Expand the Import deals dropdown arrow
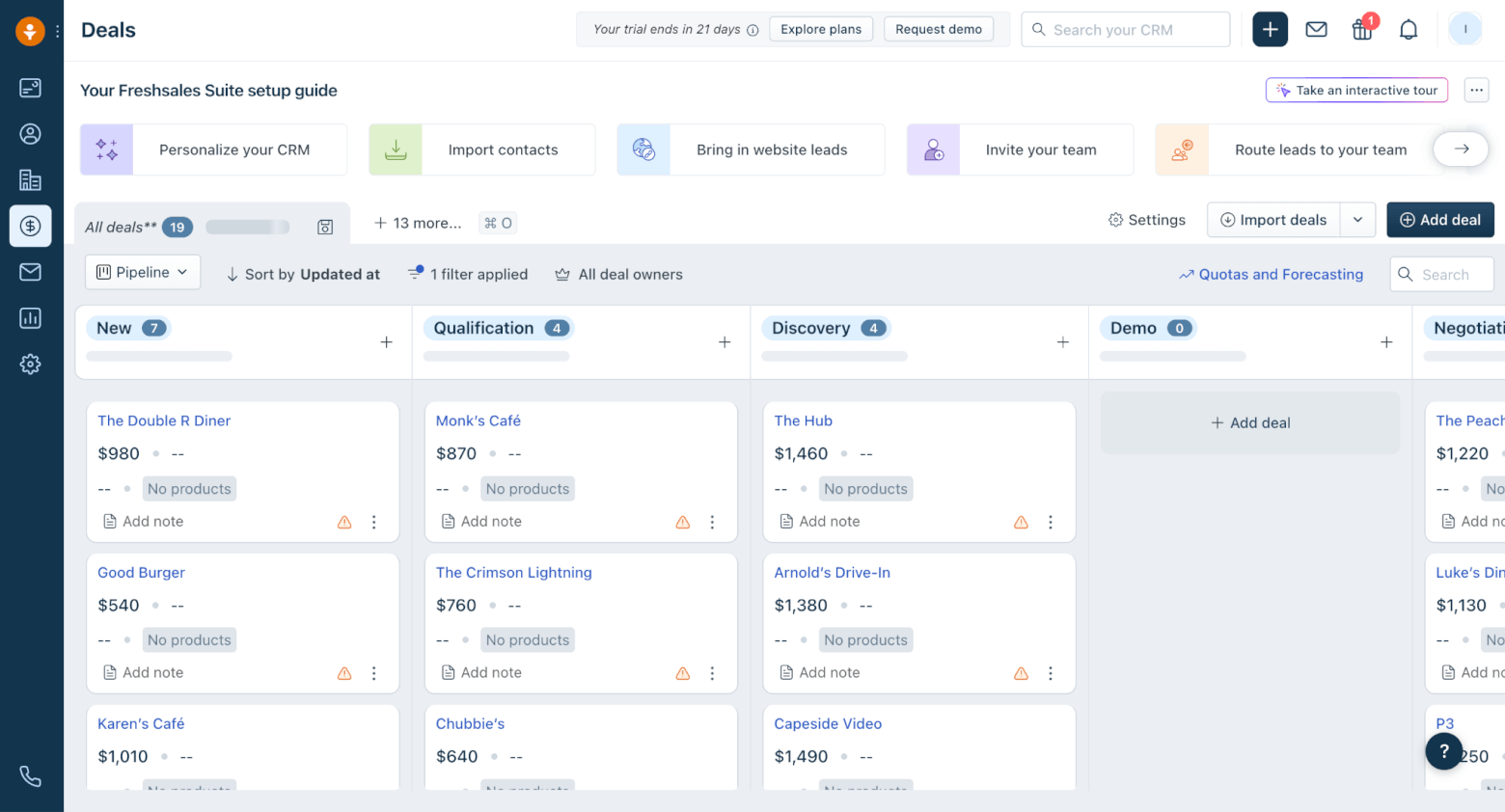 (1357, 220)
